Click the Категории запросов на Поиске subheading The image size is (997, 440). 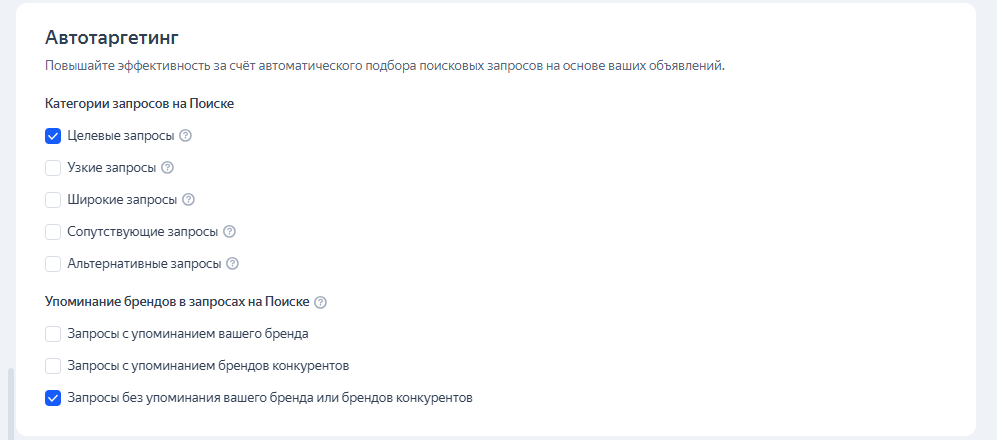[x=139, y=103]
